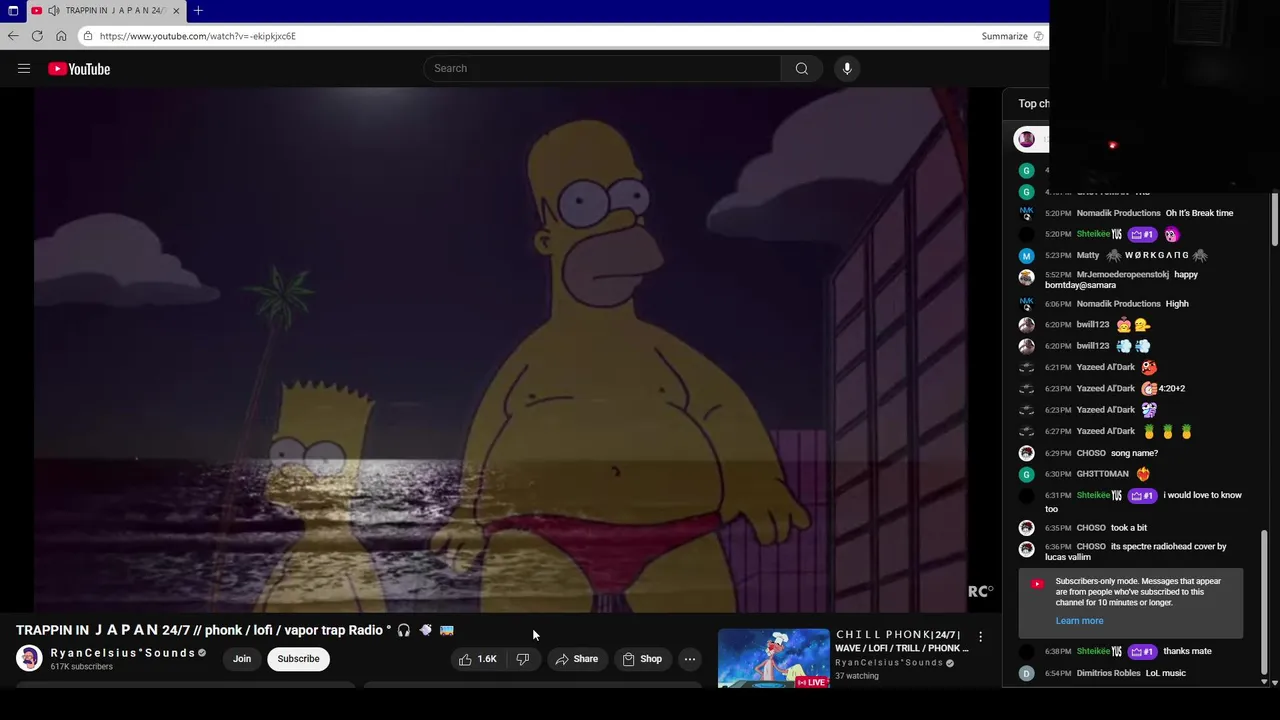
Task: Open the RyanCelsius°Sounds channel name link
Action: tap(123, 653)
